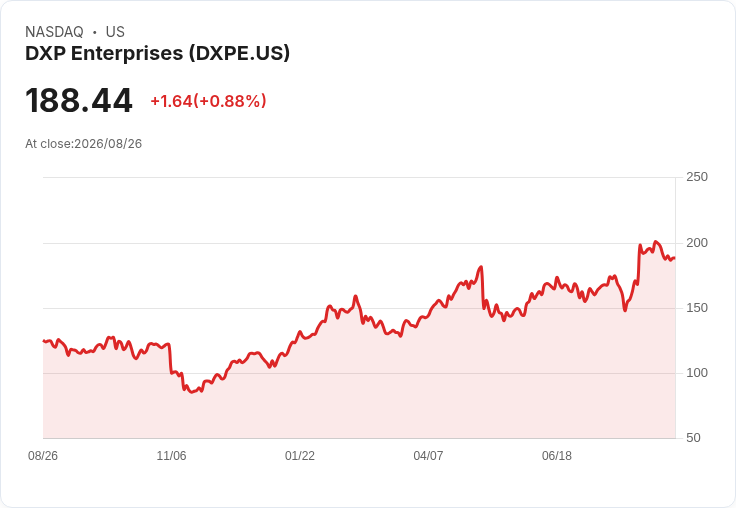This screenshot has width=736, height=508.
Task: Click the current price 188.44
Action: coord(79,100)
